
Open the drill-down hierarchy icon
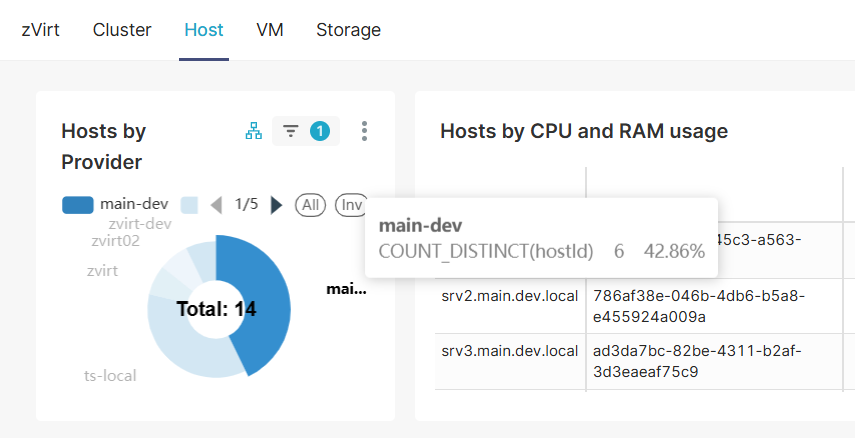coord(254,131)
